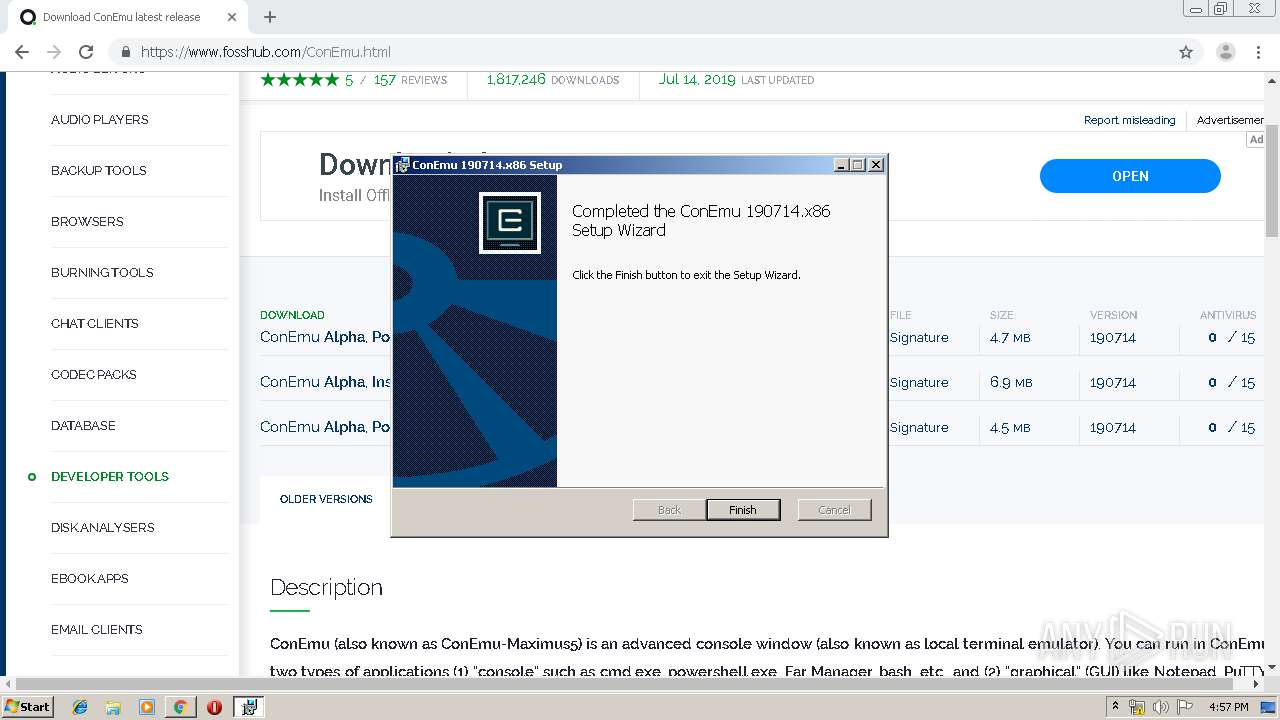The height and width of the screenshot is (720, 1280).
Task: Click the volume tray icon
Action: click(1161, 707)
